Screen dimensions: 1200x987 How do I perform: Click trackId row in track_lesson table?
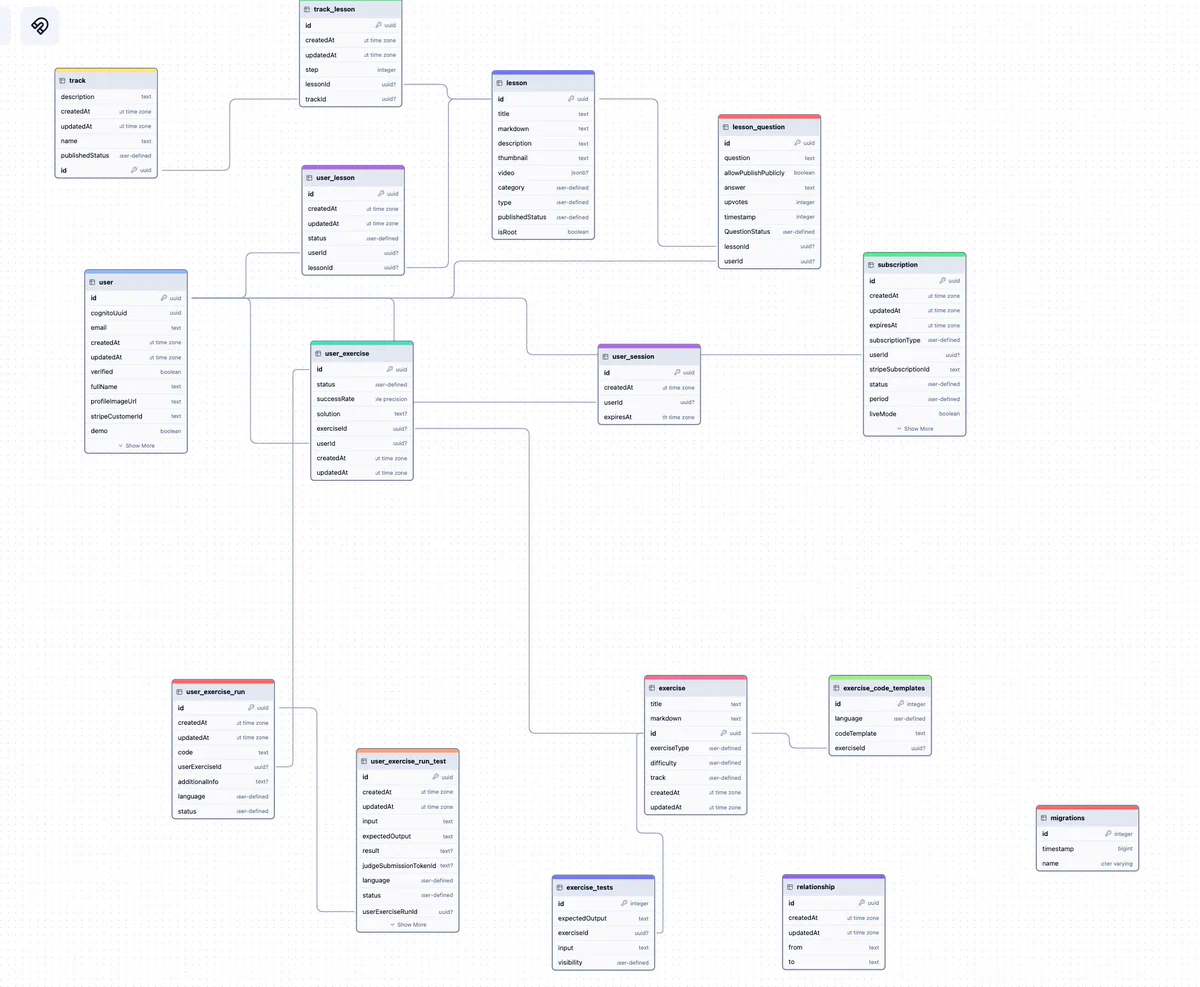[x=351, y=99]
